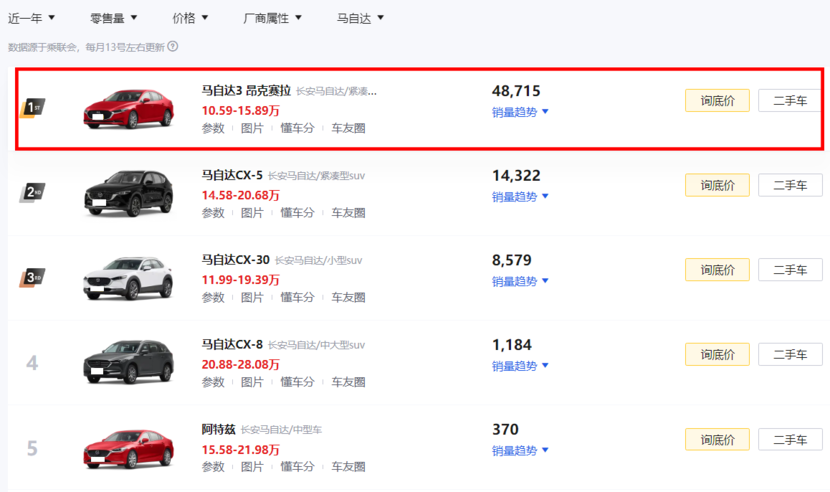Screen dimensions: 830x492
Task: Click 询底价 for 马自达CX-8
Action: [x=717, y=354]
